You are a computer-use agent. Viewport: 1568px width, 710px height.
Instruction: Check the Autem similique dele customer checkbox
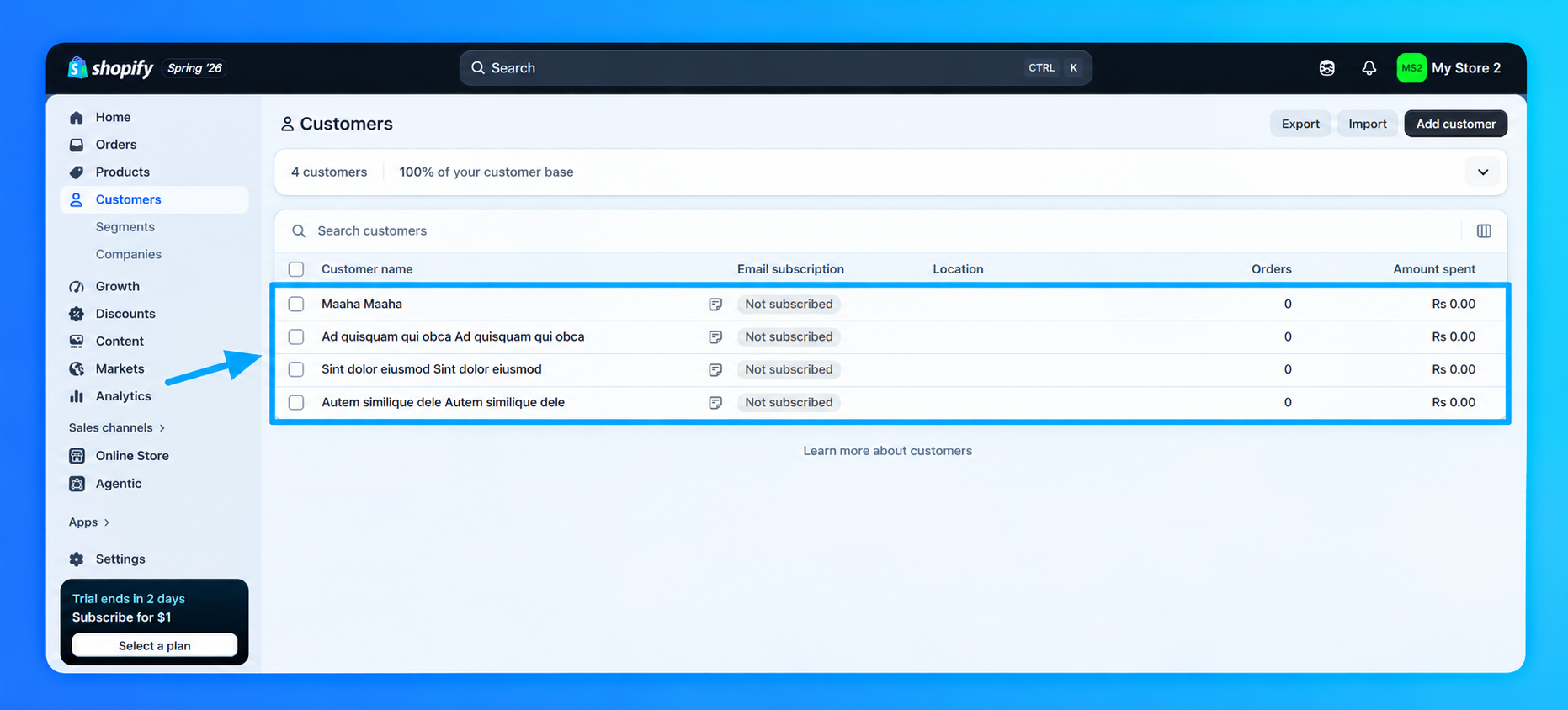tap(296, 402)
